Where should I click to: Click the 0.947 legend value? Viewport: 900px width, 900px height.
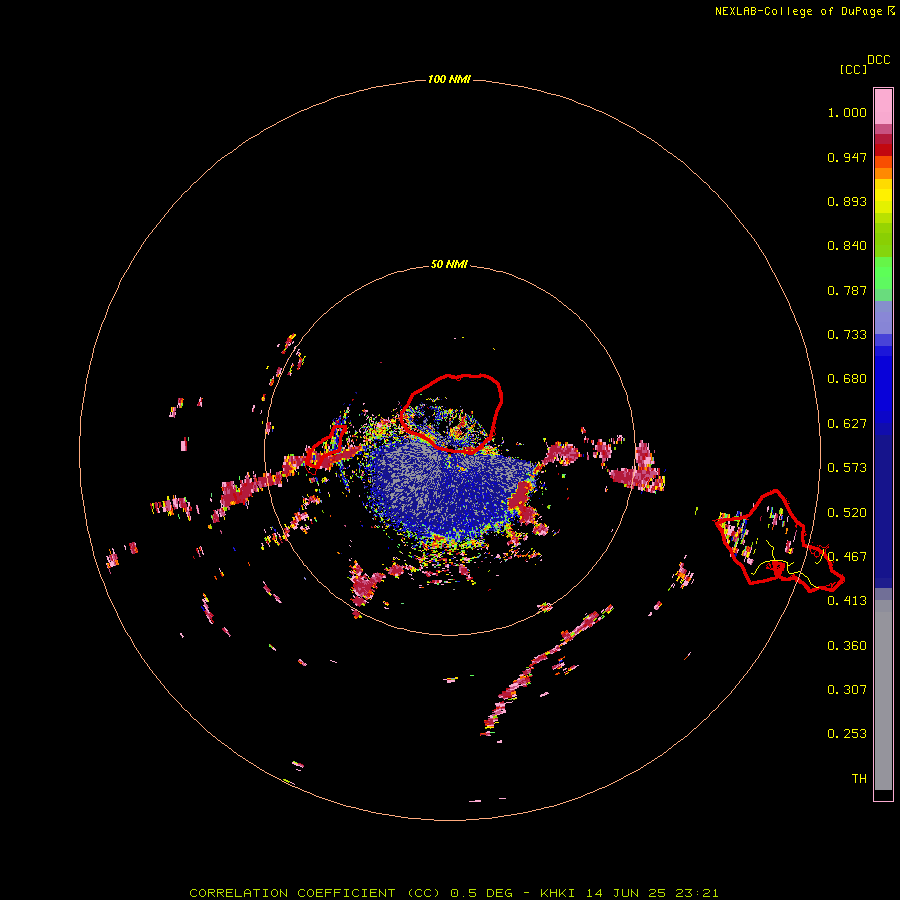(x=847, y=157)
